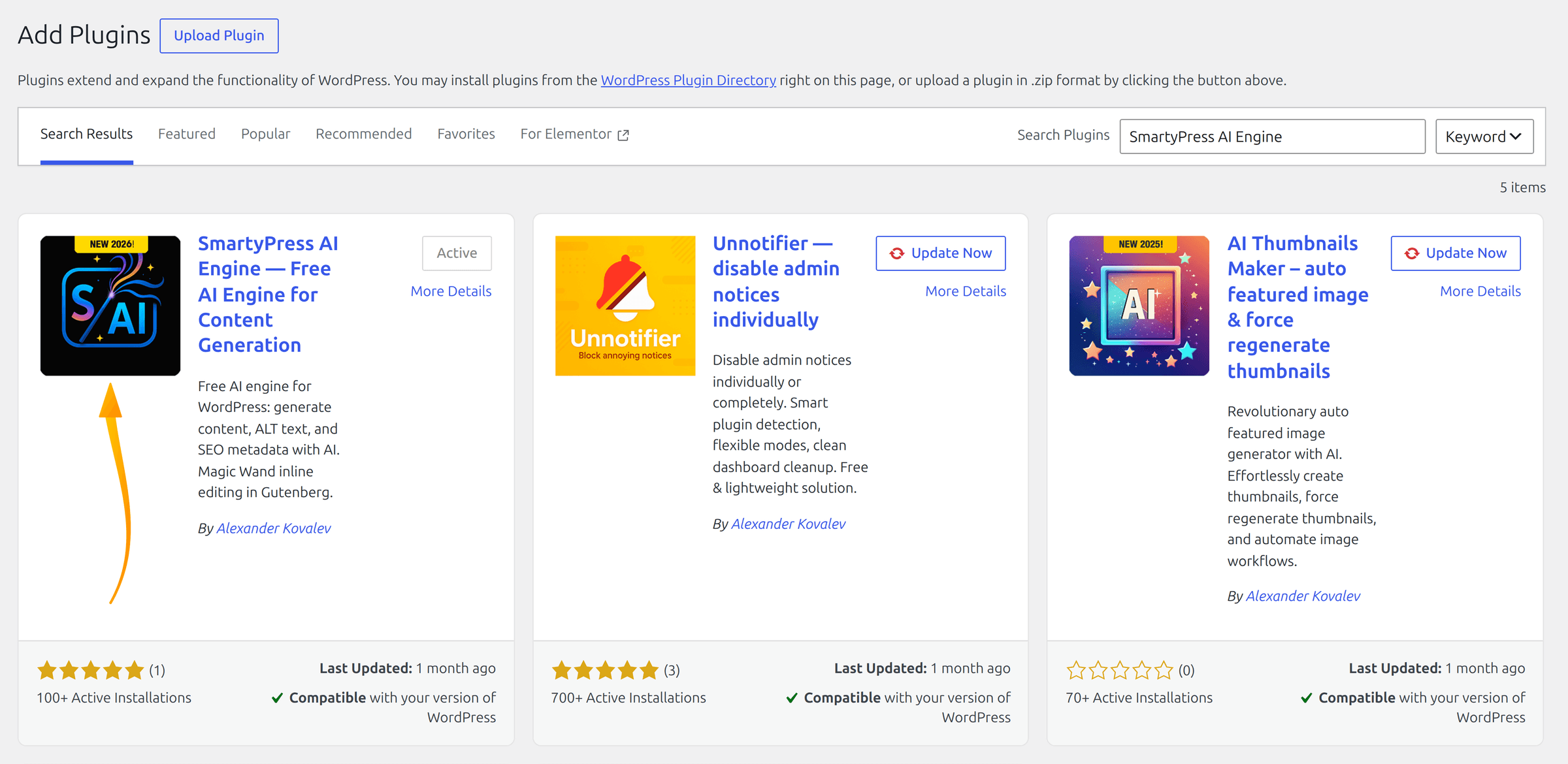Click the Active button on SmartyPress
Viewport: 1568px width, 764px height.
coord(457,253)
